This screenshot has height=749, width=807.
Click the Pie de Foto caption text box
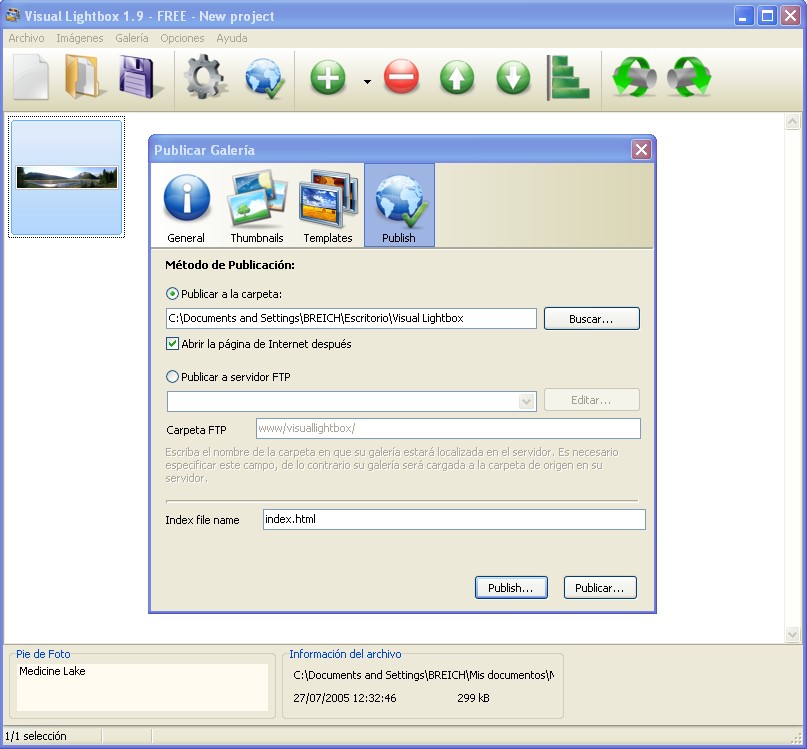click(143, 687)
